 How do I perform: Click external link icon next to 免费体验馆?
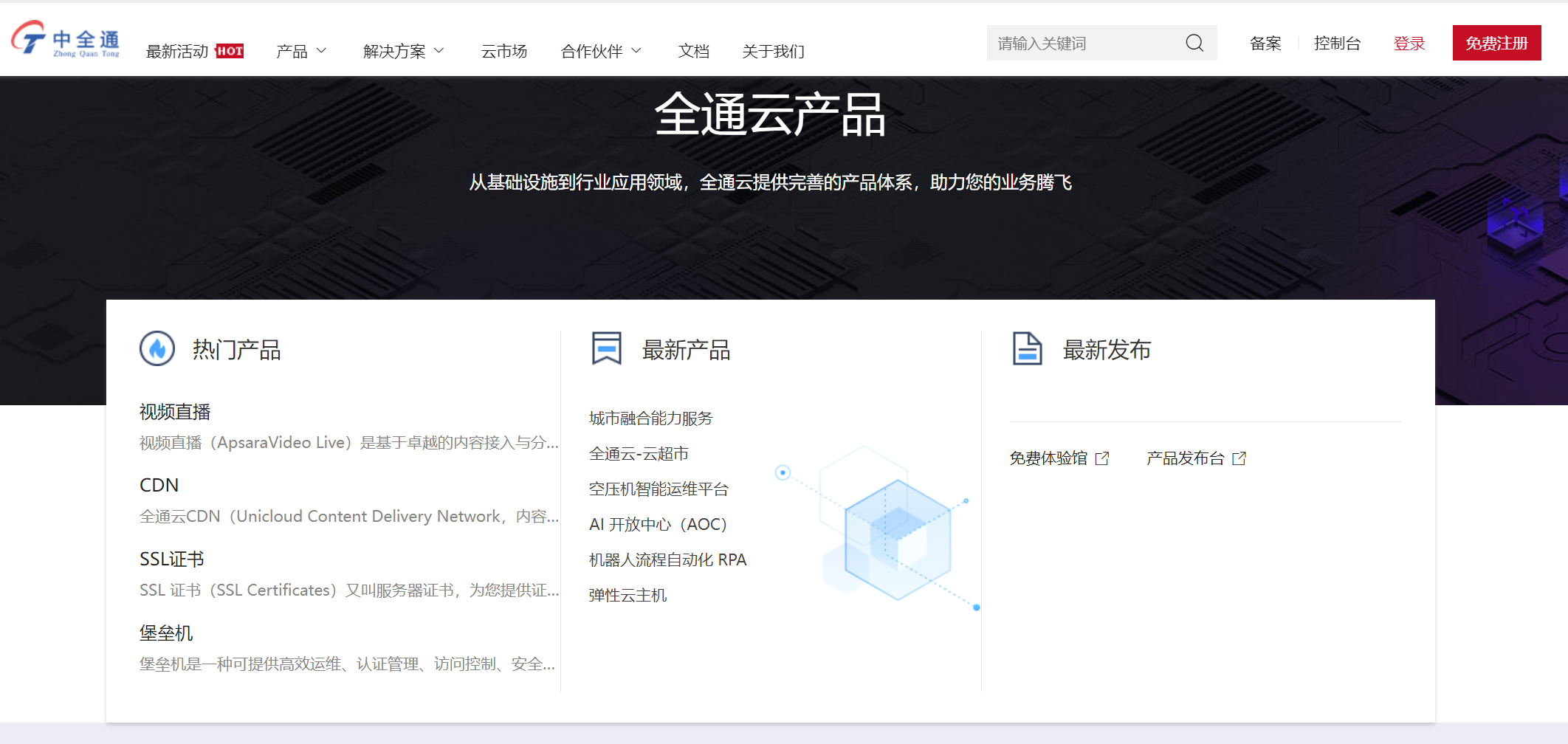[x=1102, y=458]
